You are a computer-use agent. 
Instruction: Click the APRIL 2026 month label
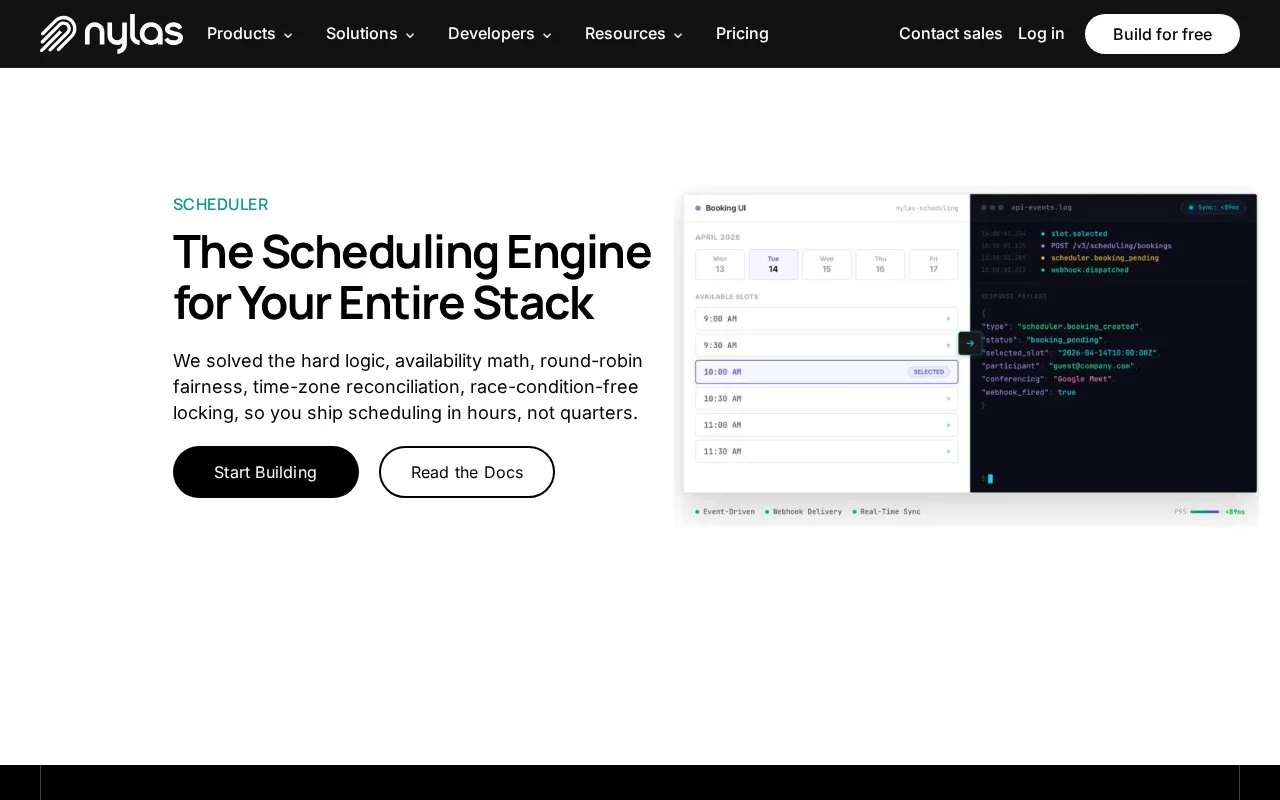tap(718, 238)
